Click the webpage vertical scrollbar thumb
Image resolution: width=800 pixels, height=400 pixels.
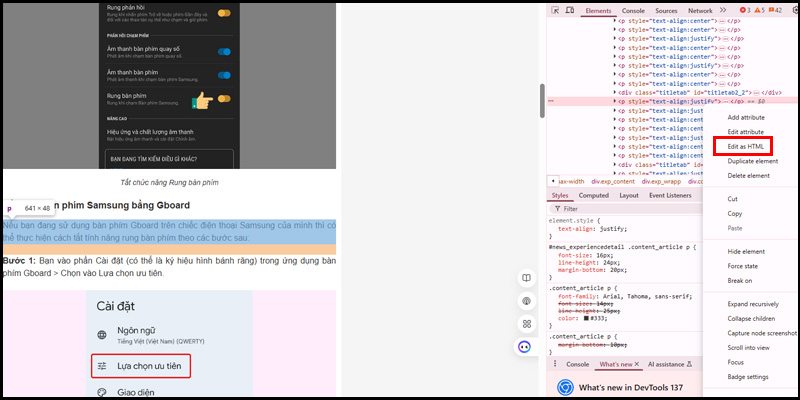click(x=542, y=101)
